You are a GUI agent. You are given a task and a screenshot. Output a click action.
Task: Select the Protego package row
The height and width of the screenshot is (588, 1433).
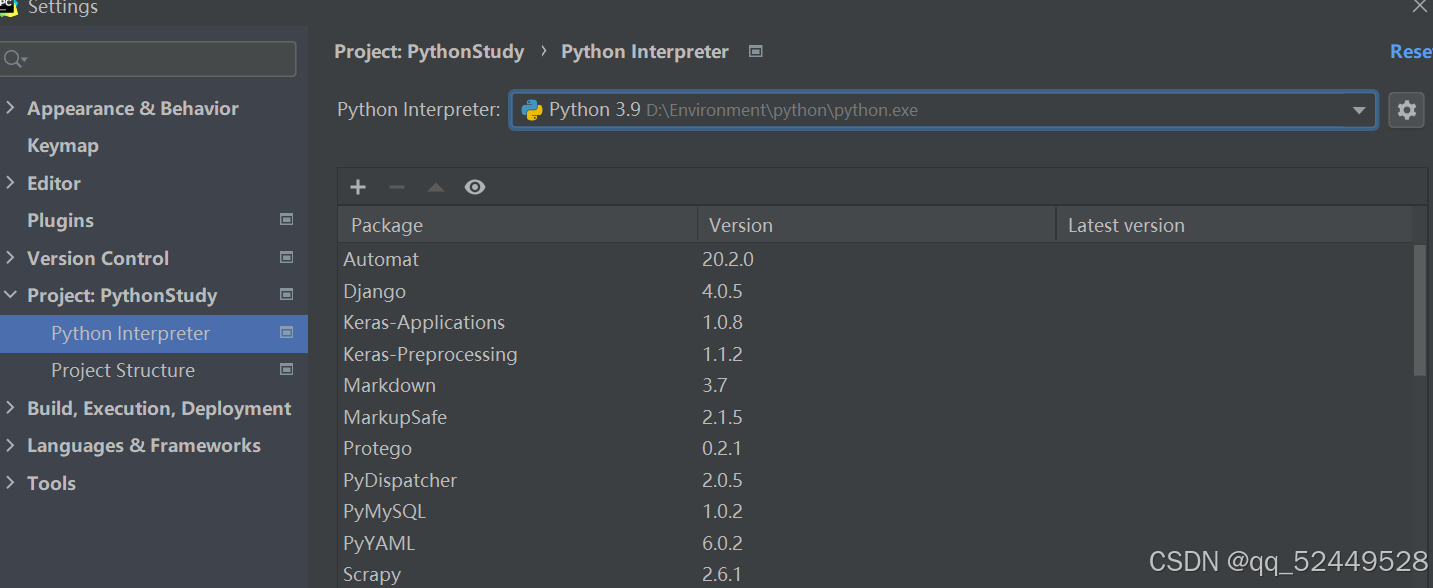point(875,448)
